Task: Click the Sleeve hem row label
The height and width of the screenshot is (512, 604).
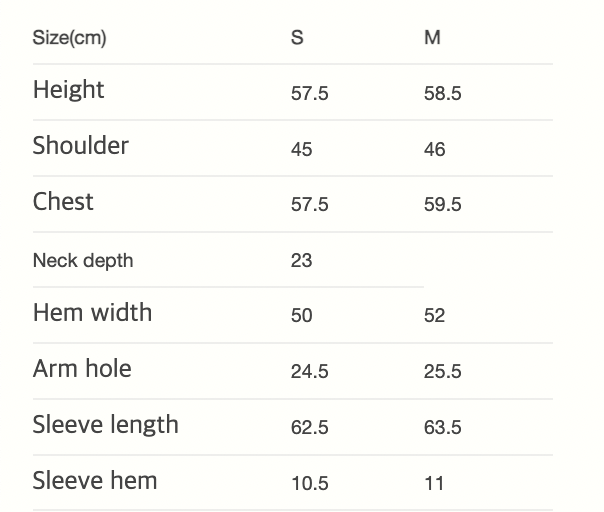Action: (x=95, y=481)
